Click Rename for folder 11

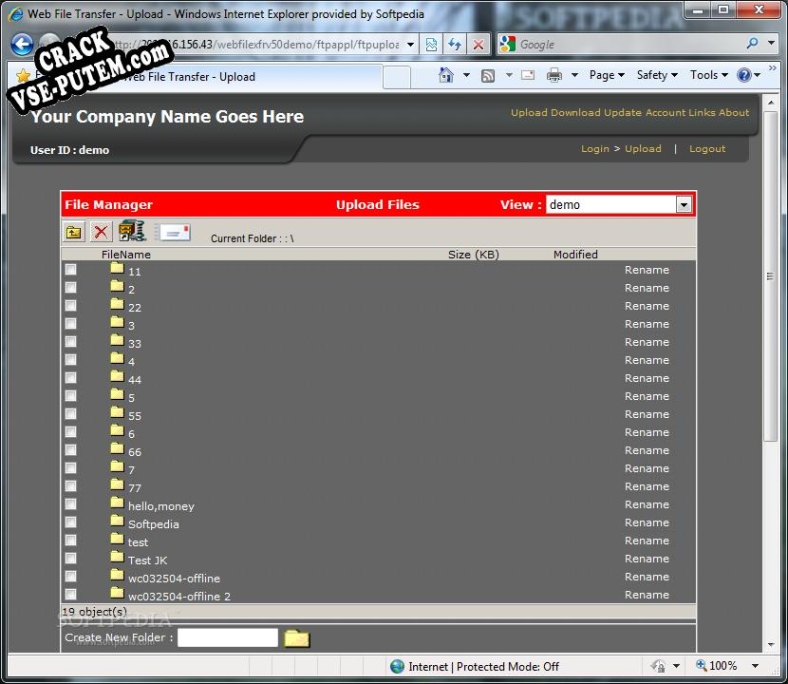pyautogui.click(x=647, y=270)
